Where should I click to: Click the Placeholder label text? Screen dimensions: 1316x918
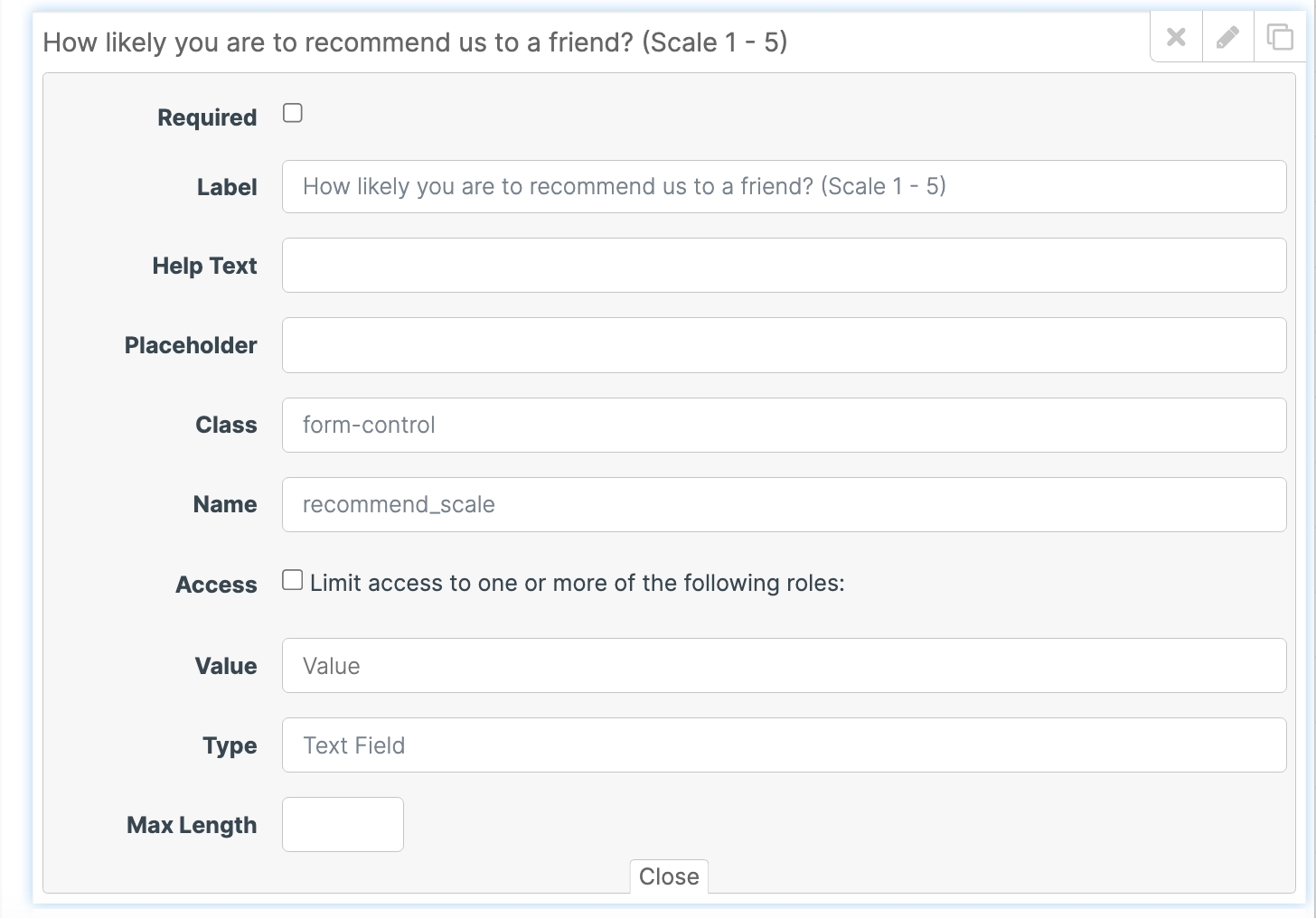(191, 345)
